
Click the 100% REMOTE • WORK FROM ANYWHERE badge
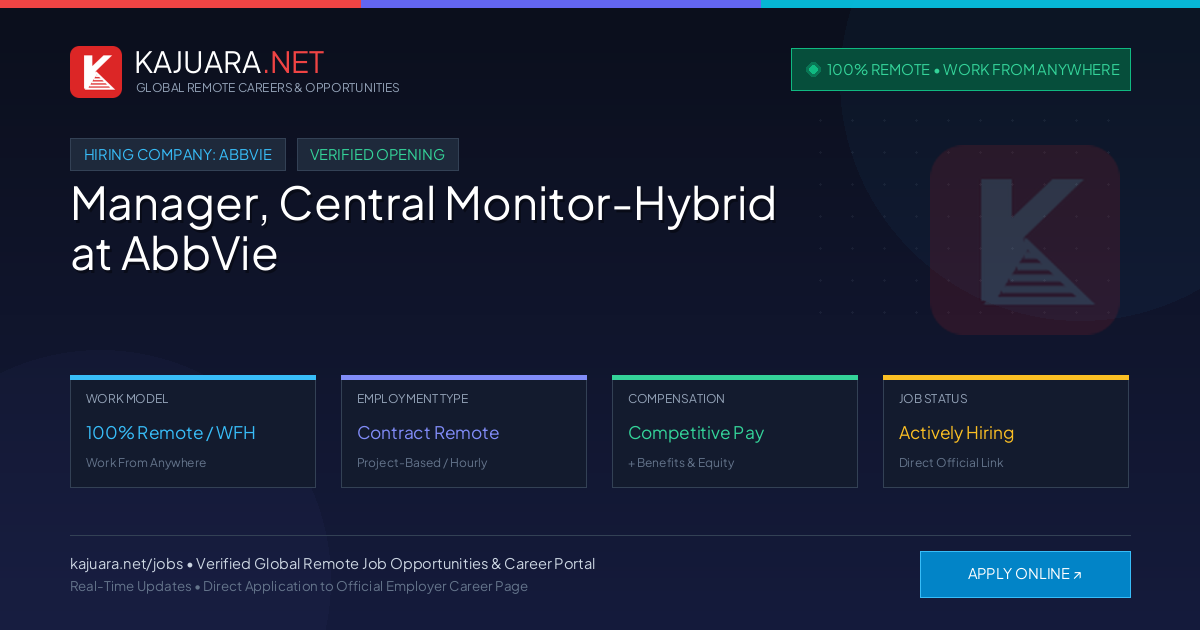point(961,70)
